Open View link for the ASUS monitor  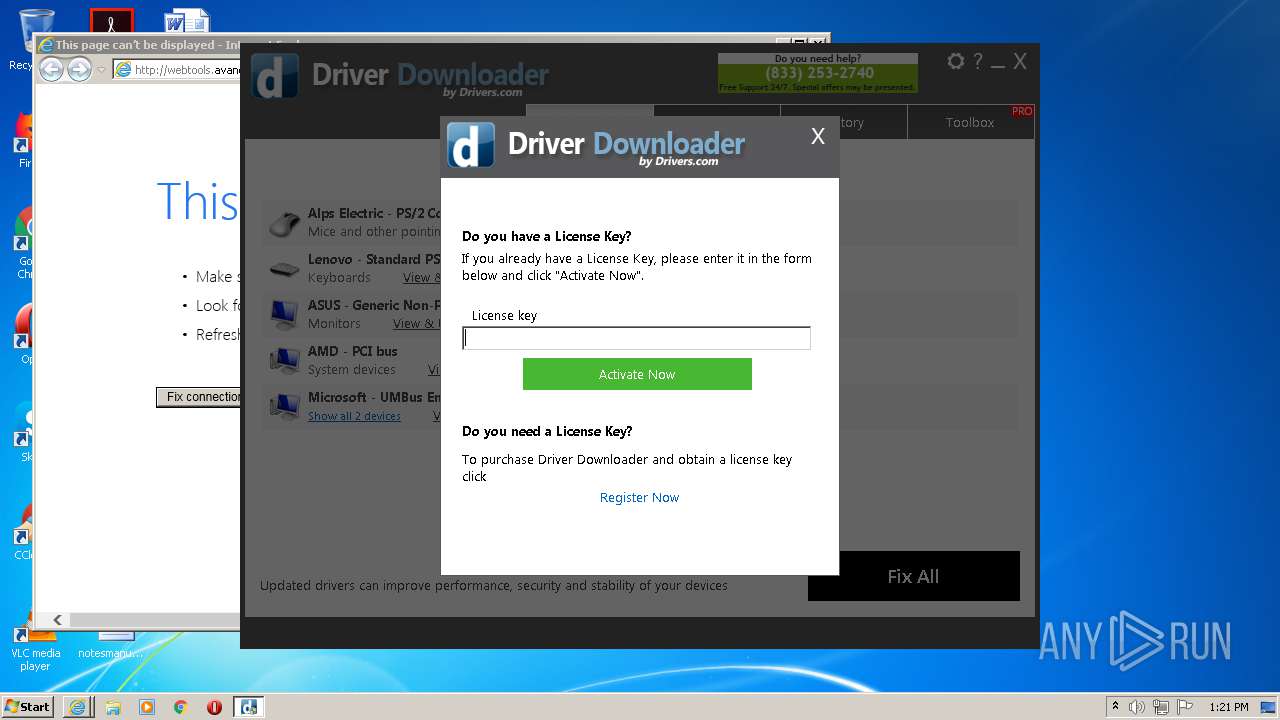[416, 324]
